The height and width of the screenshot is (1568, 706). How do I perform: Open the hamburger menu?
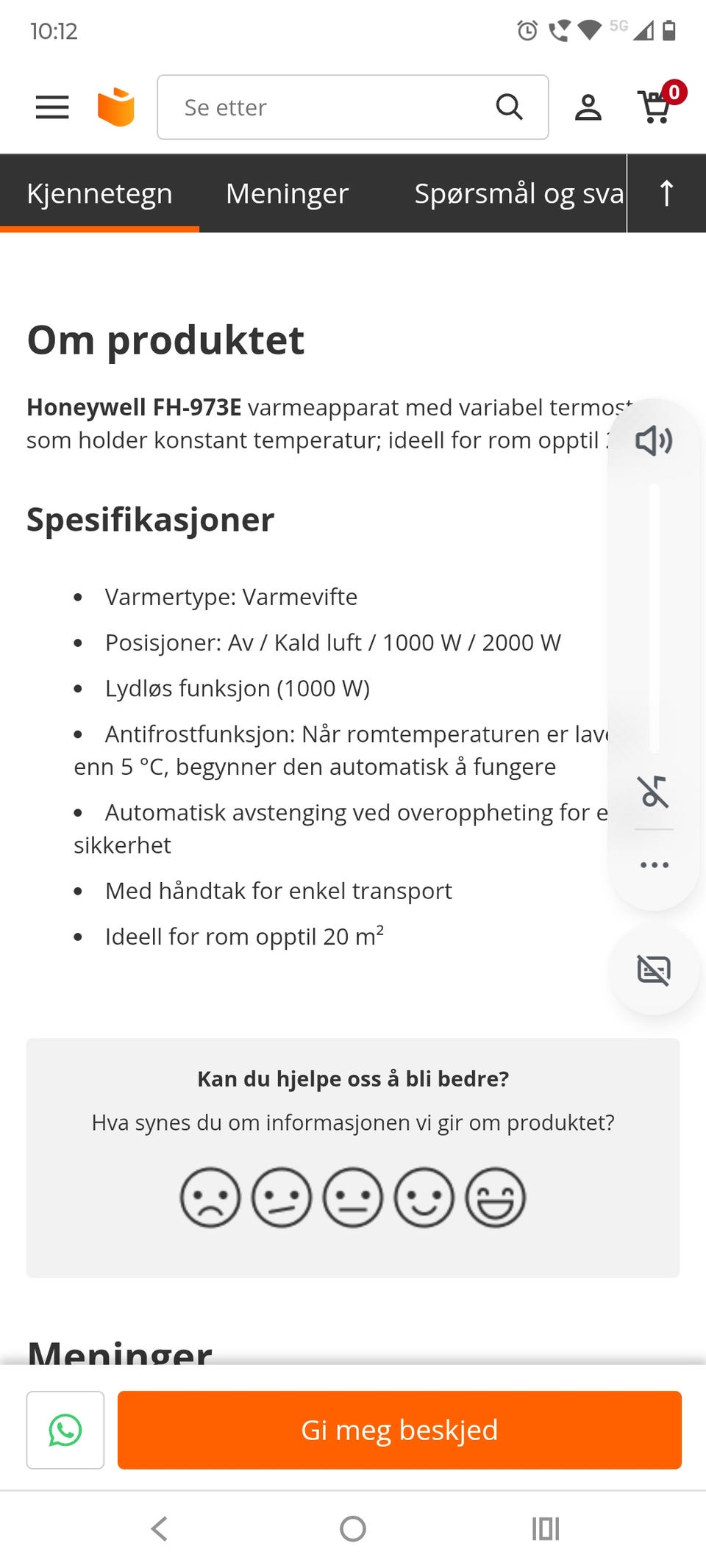[52, 107]
